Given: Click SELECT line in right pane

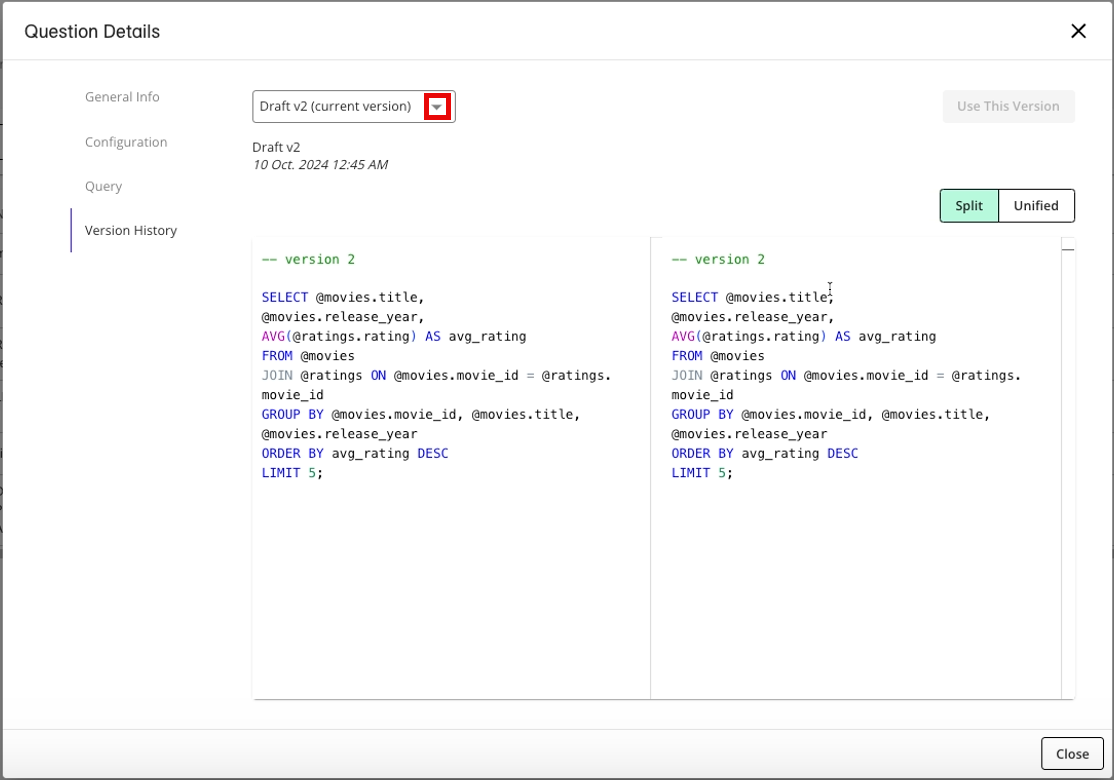Looking at the screenshot, I should coord(752,297).
